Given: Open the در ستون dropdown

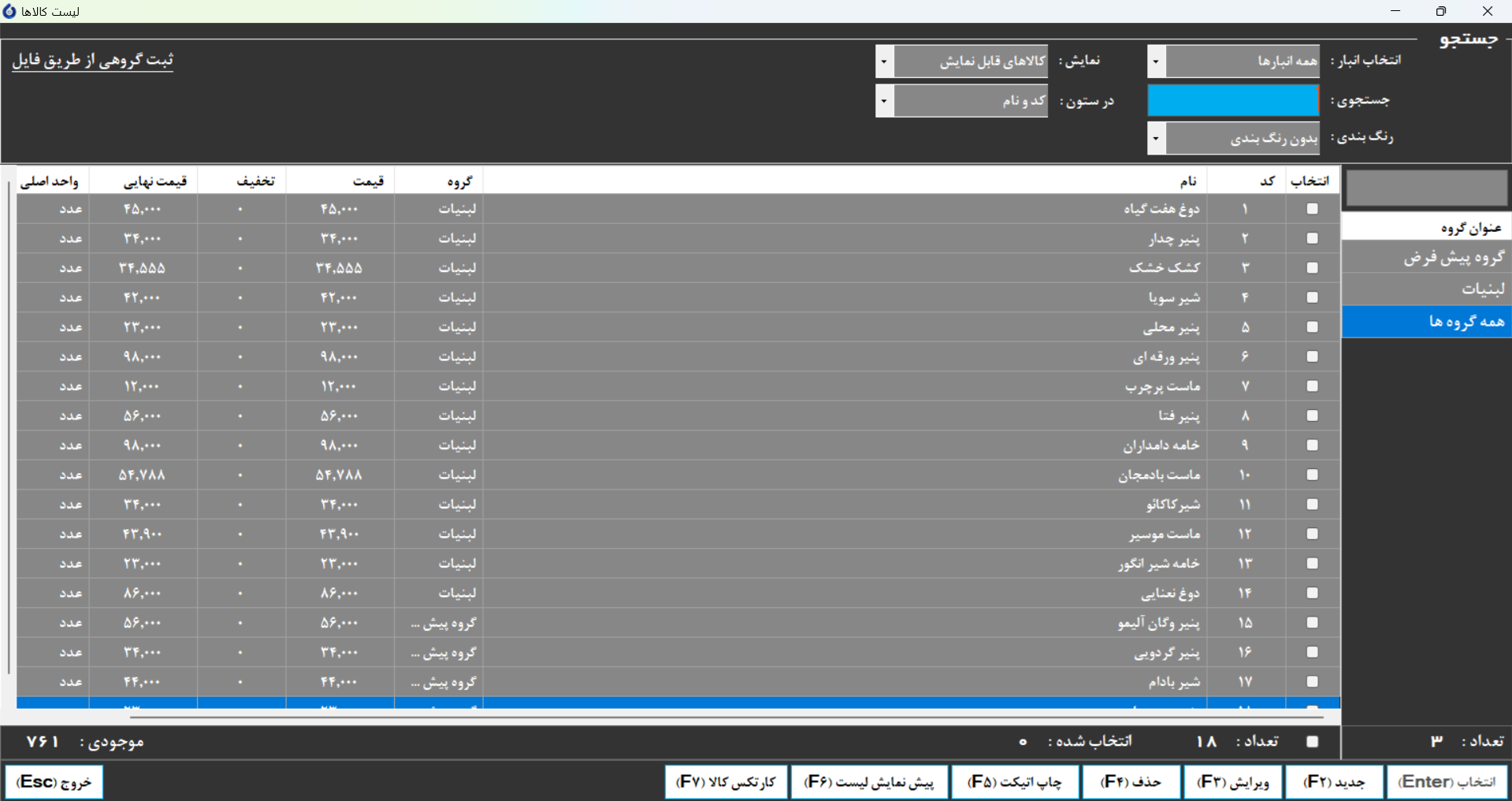Looking at the screenshot, I should point(884,101).
